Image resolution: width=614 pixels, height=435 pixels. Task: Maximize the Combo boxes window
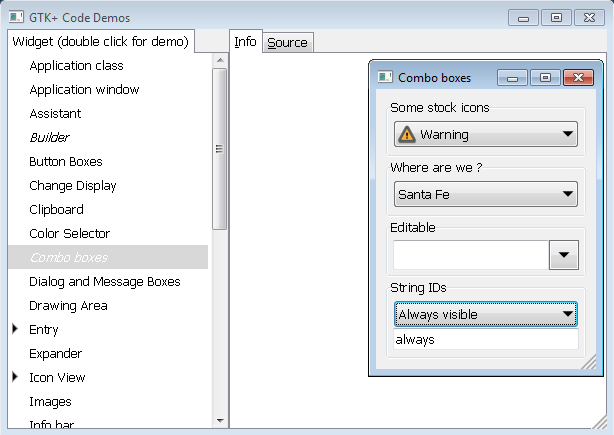[545, 77]
